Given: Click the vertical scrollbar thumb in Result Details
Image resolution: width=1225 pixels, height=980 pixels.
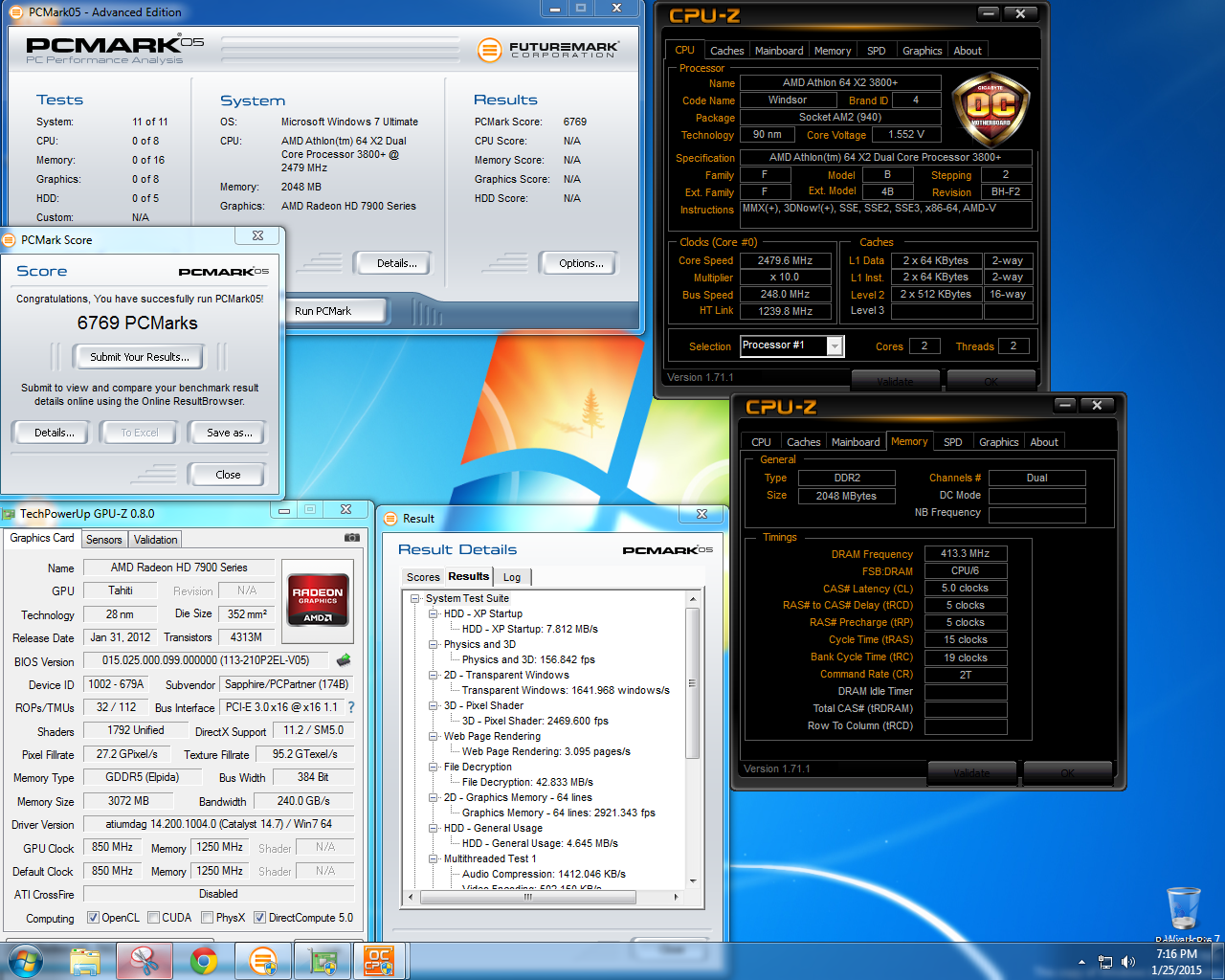Looking at the screenshot, I should tap(692, 683).
